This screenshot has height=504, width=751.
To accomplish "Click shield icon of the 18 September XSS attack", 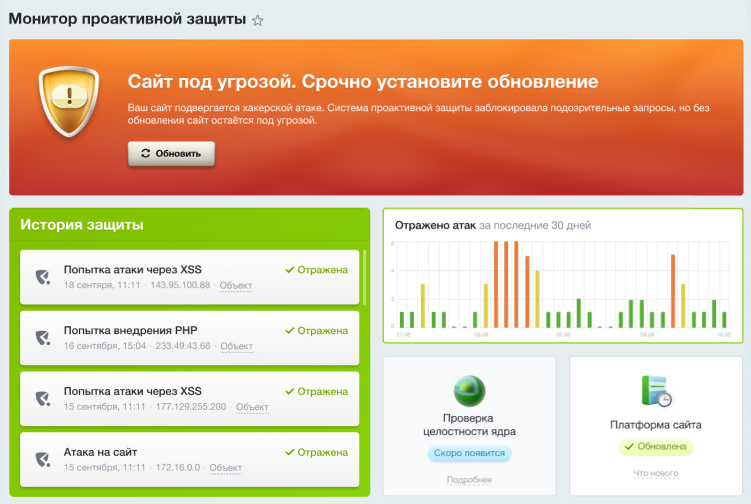I will (x=42, y=277).
